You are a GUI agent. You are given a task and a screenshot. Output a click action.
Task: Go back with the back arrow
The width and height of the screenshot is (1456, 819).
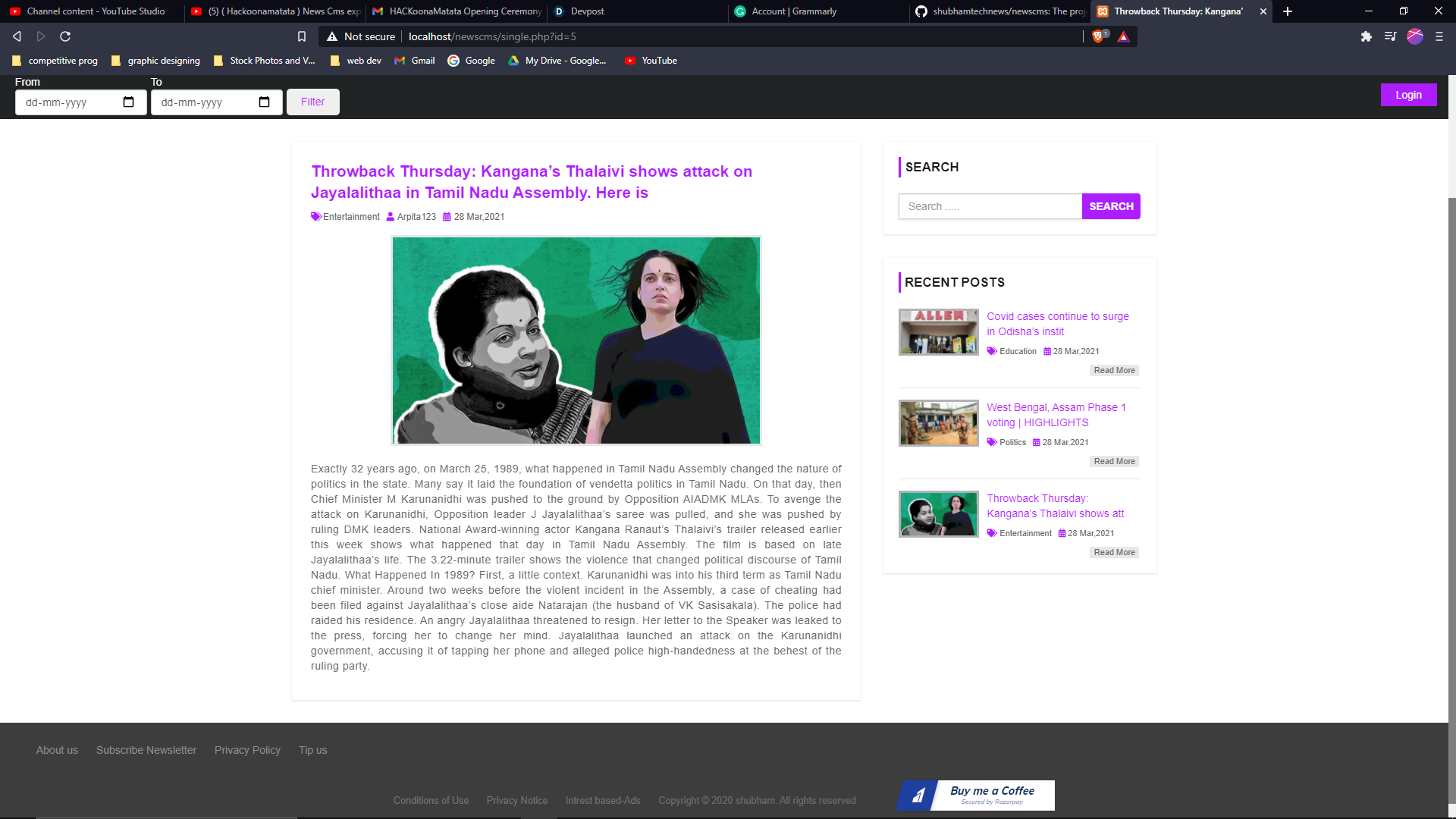coord(17,36)
